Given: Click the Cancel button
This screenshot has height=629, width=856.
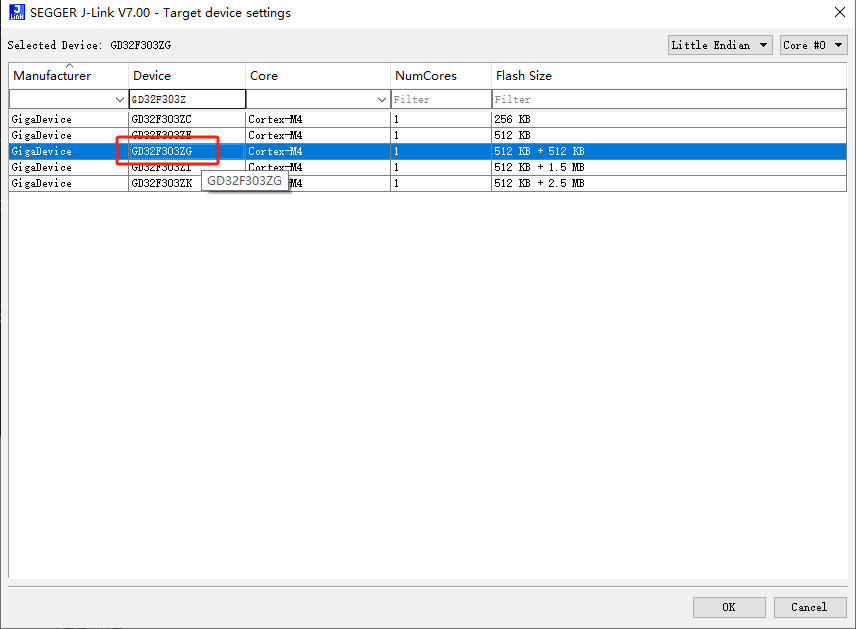Looking at the screenshot, I should point(810,607).
